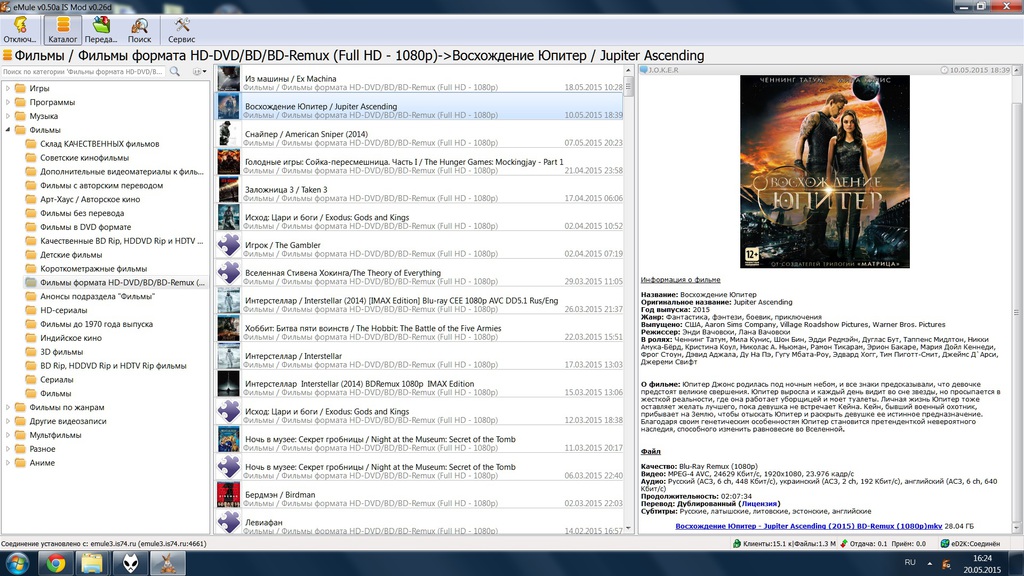Open the Сервис tools toolbar icon
1024x576 pixels.
(182, 30)
